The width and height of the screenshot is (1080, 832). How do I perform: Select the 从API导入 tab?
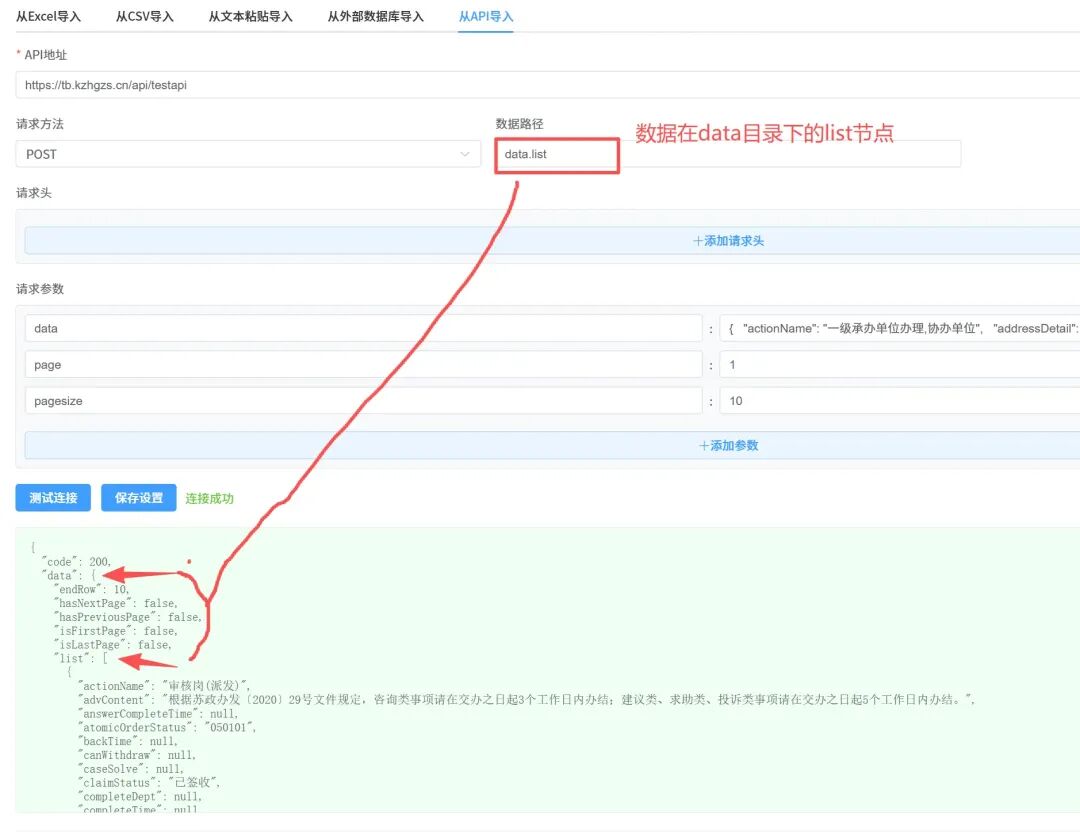(x=486, y=17)
